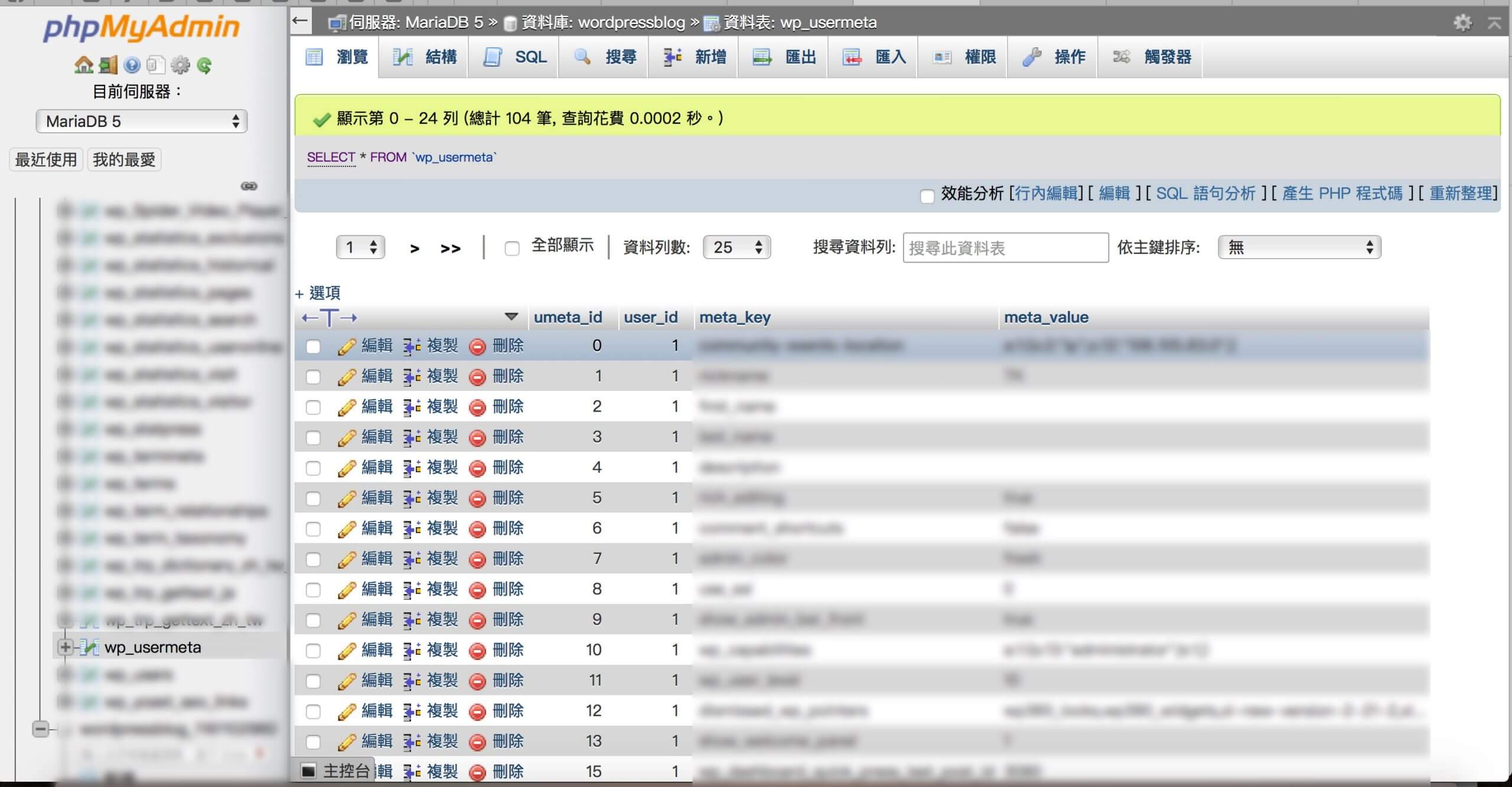
Task: Open phpMyAdmin documentation help icon
Action: point(132,65)
